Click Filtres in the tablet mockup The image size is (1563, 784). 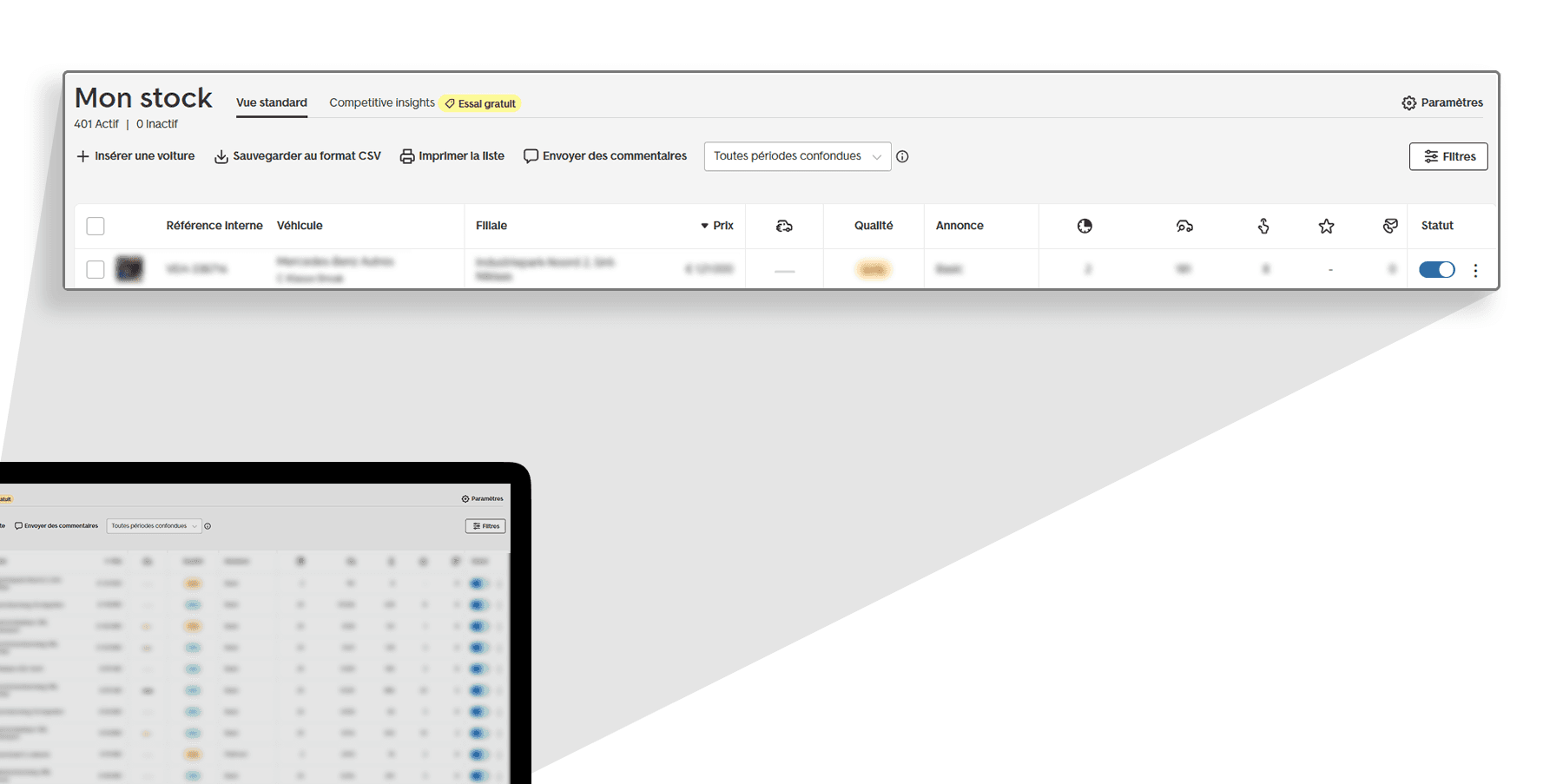(485, 526)
